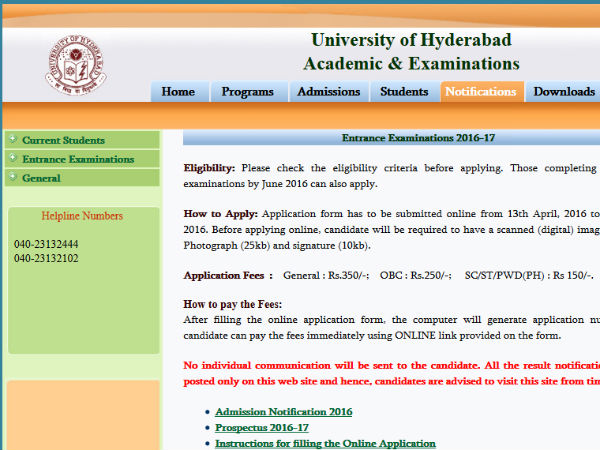Open the Downloads tab

(563, 92)
